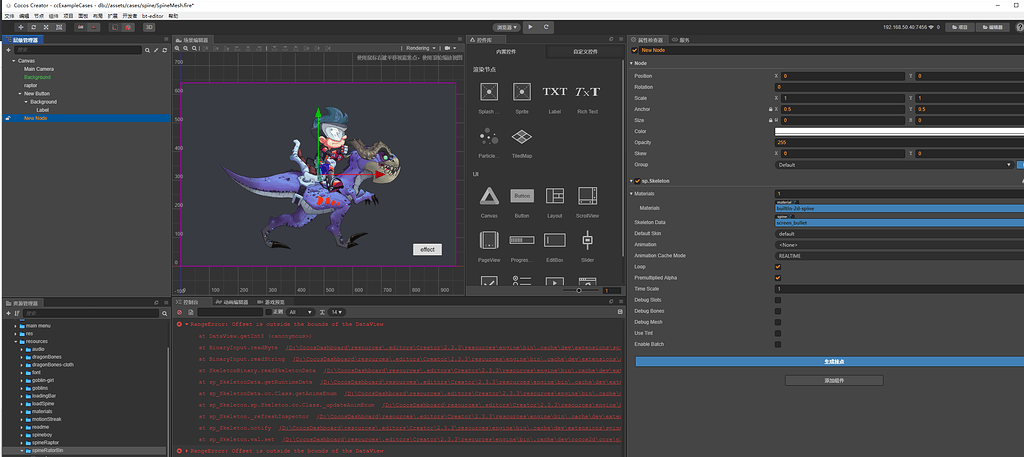This screenshot has width=1024, height=457.
Task: Click the 添加组件 button
Action: 834,381
